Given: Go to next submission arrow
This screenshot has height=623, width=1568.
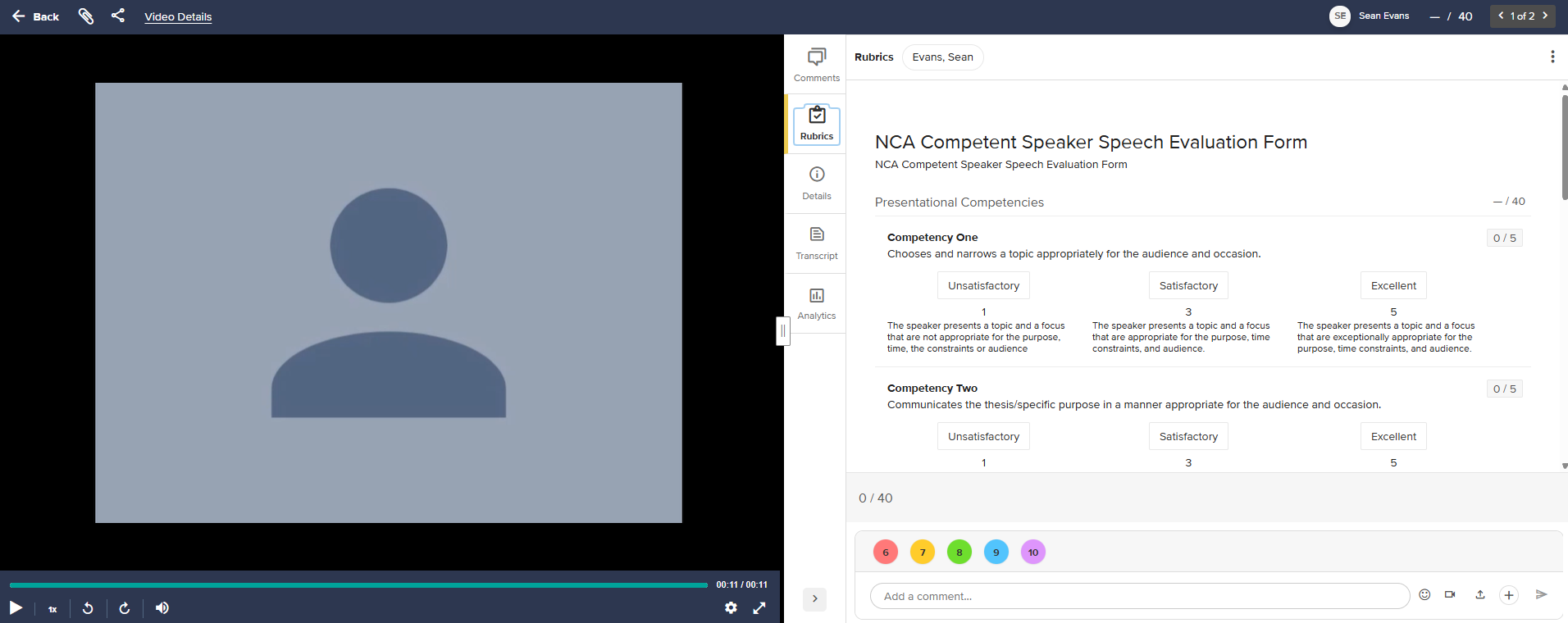Looking at the screenshot, I should click(x=1545, y=16).
